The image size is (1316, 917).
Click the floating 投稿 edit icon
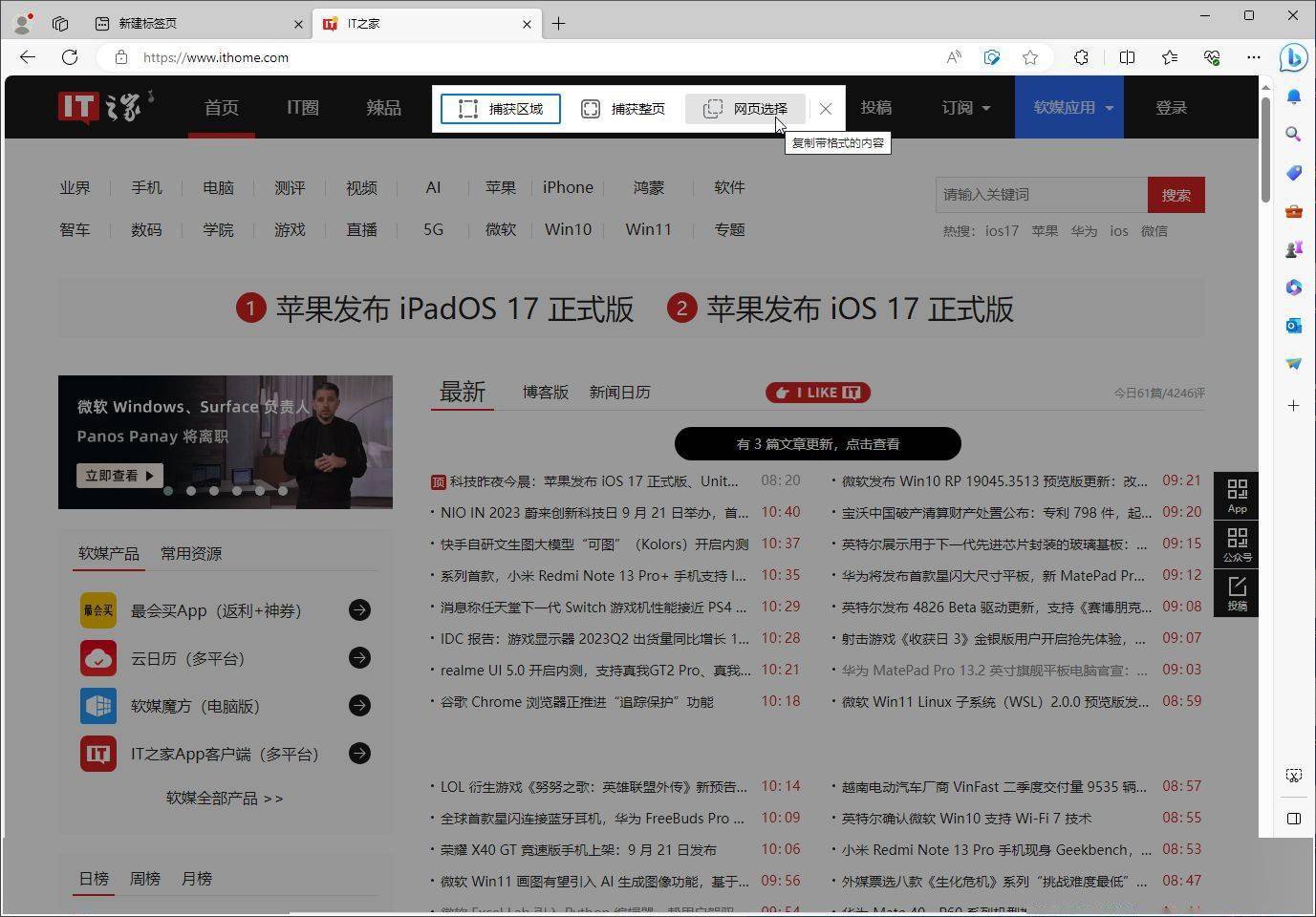tap(1237, 593)
